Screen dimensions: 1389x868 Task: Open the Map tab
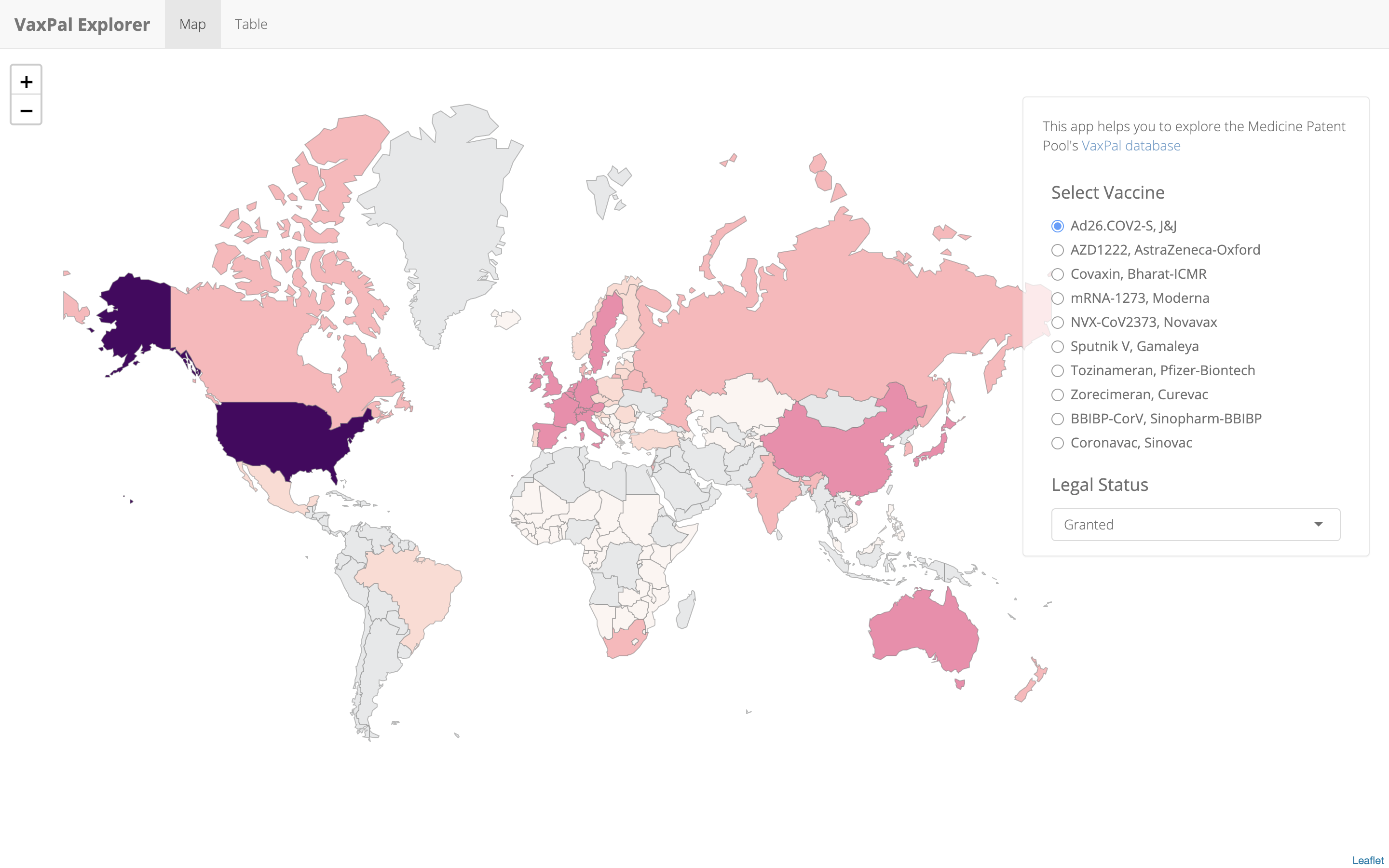click(x=192, y=24)
